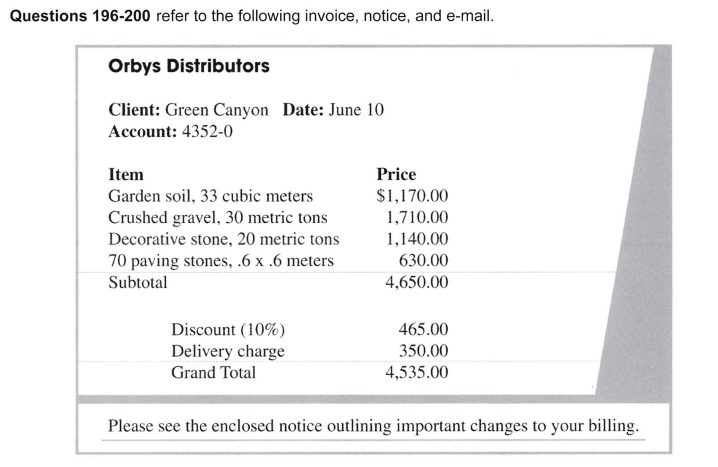Click the Price column header

click(396, 174)
